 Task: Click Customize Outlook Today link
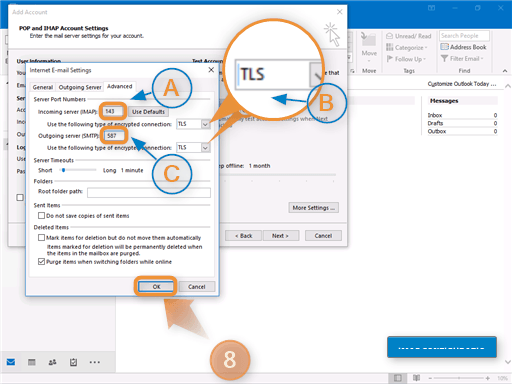tap(462, 84)
